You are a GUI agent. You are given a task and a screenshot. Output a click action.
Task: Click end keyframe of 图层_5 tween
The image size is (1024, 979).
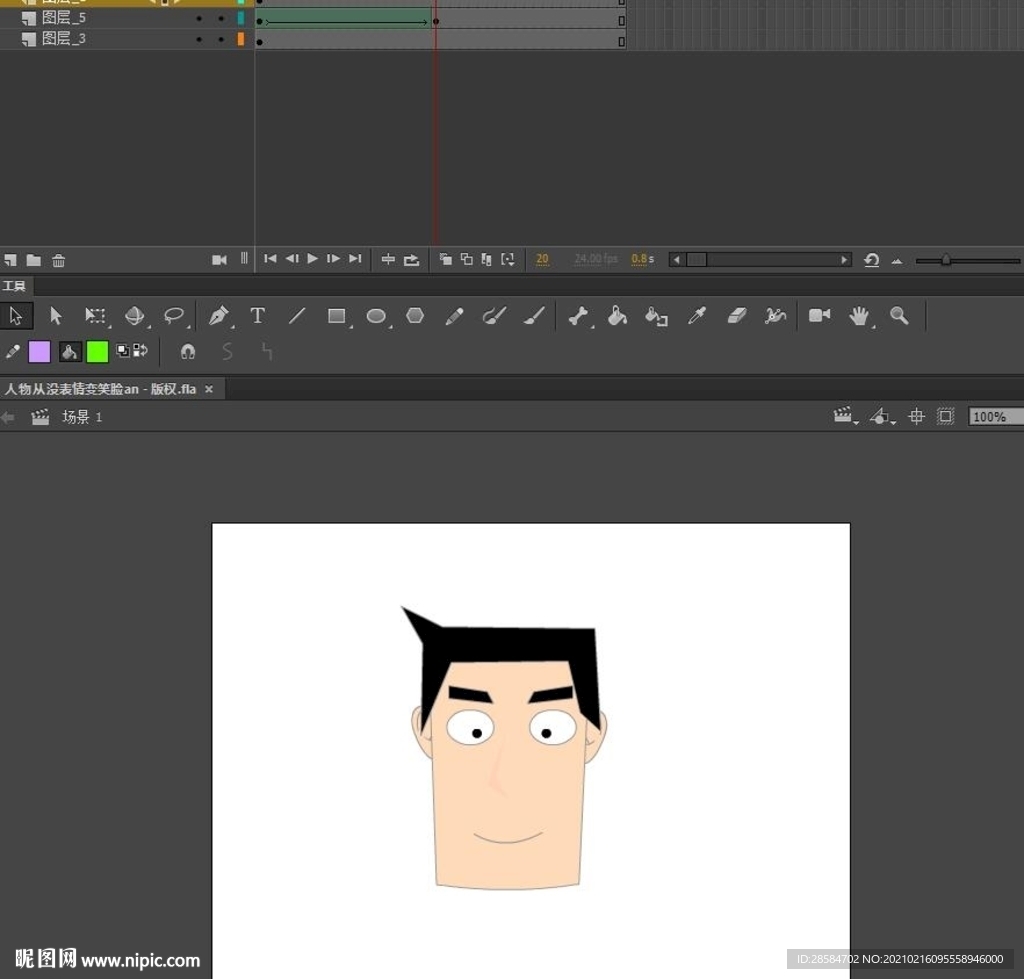(436, 22)
